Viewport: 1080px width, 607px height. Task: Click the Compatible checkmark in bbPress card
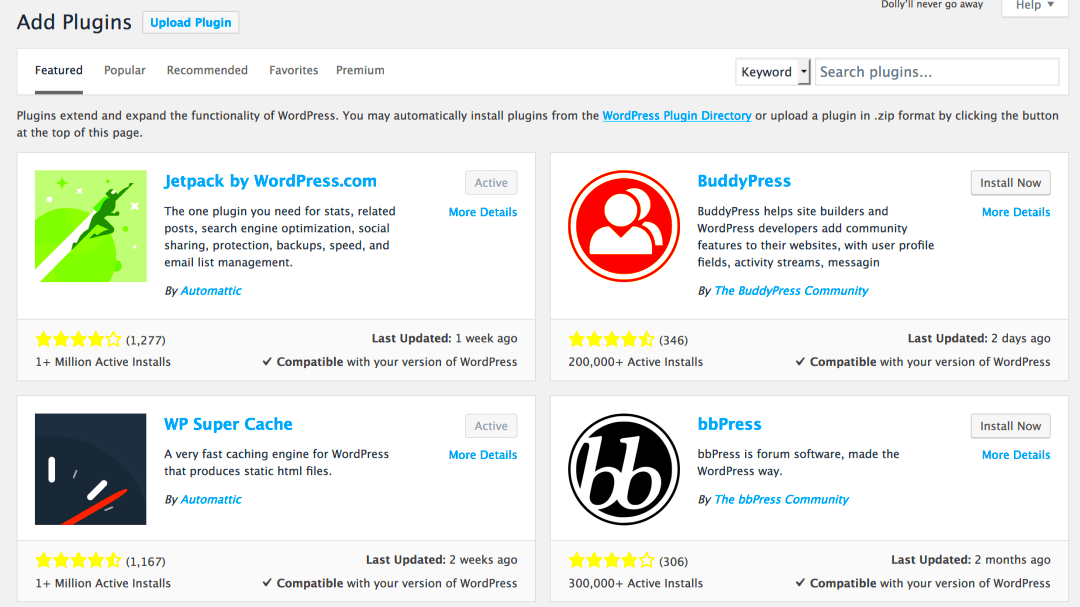(x=800, y=583)
